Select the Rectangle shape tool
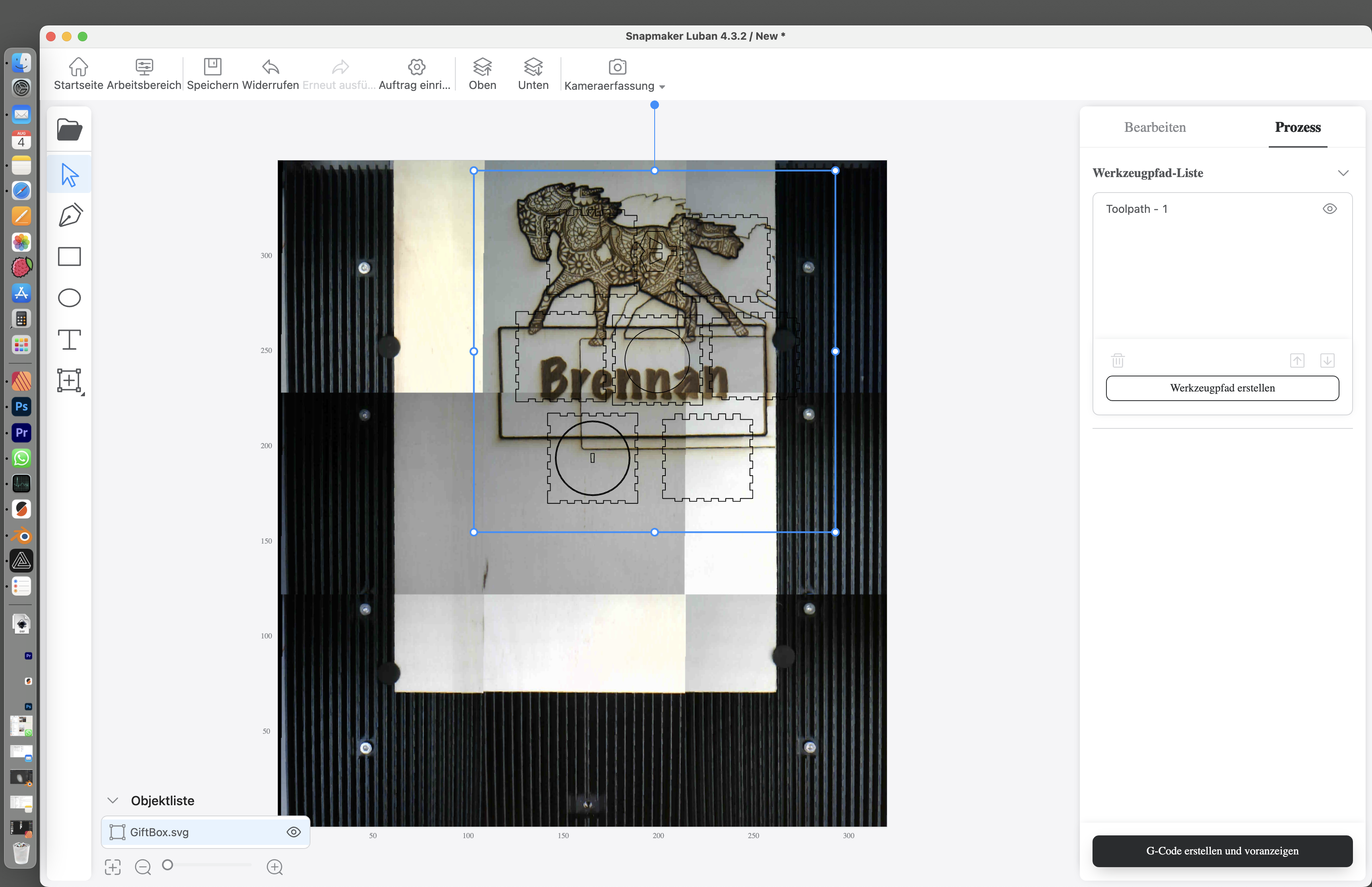 point(69,256)
